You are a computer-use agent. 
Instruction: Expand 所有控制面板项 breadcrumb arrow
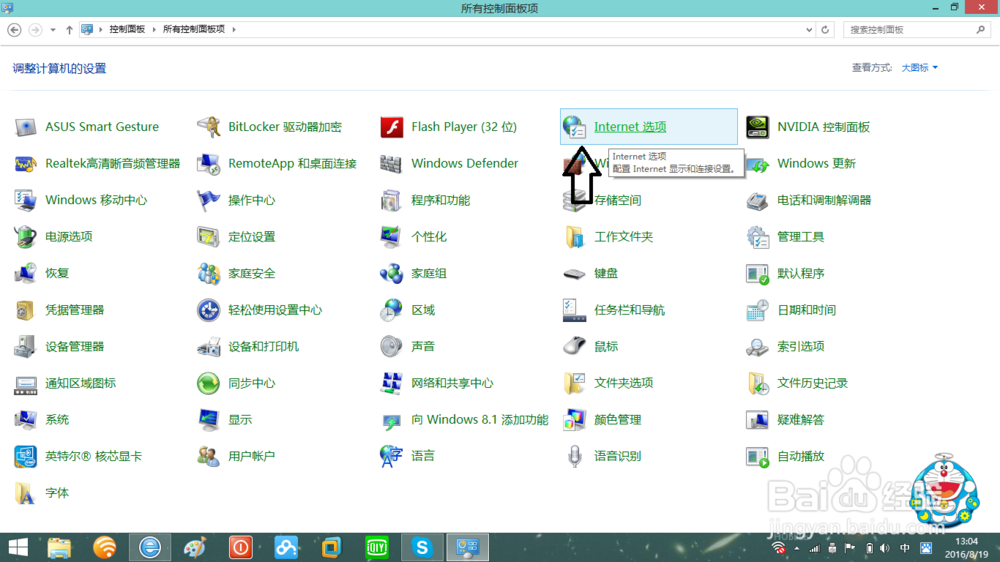click(x=234, y=29)
